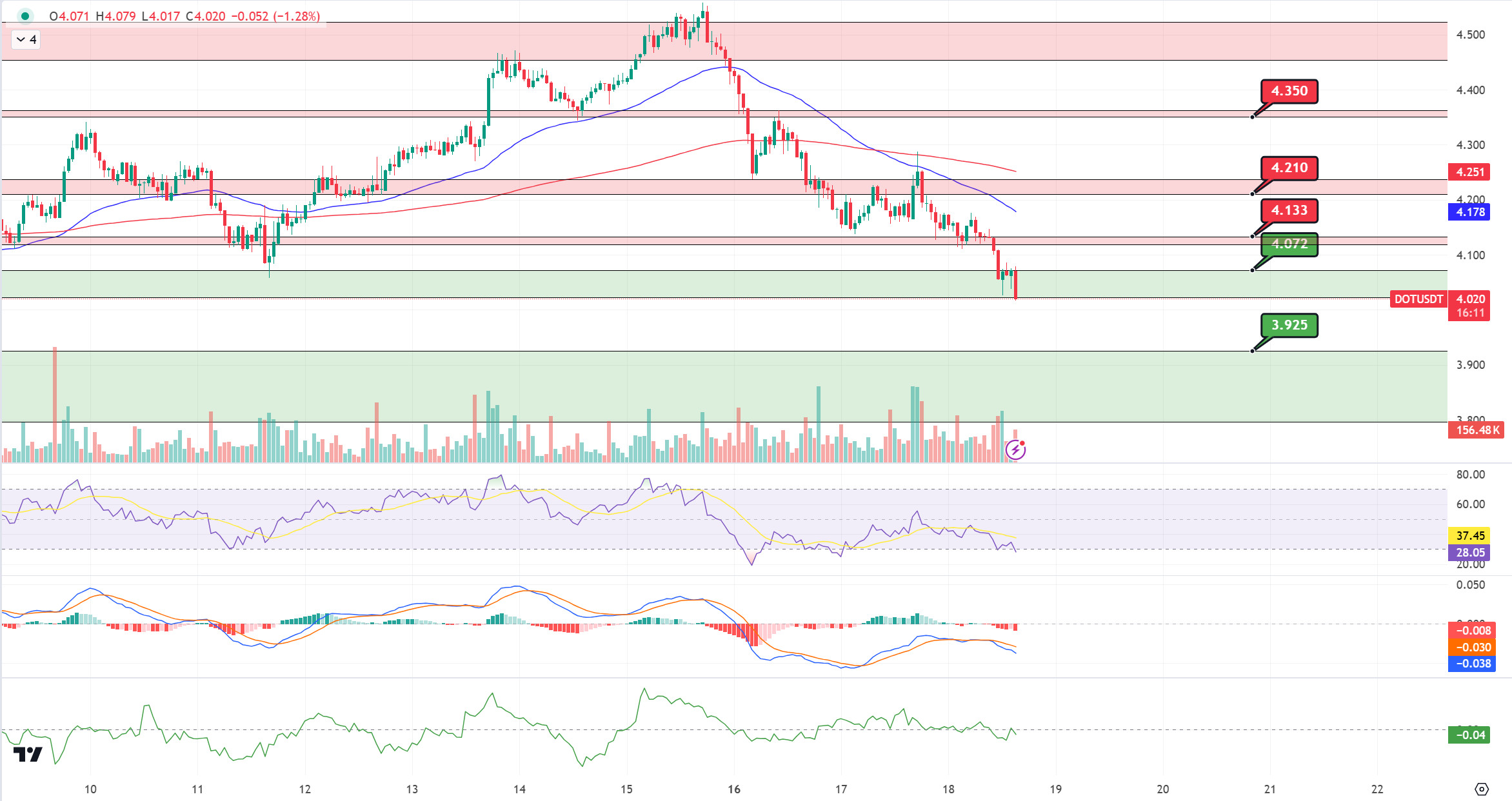This screenshot has height=801, width=1512.
Task: Click the 0.050 MACD scale tick
Action: pyautogui.click(x=1470, y=585)
